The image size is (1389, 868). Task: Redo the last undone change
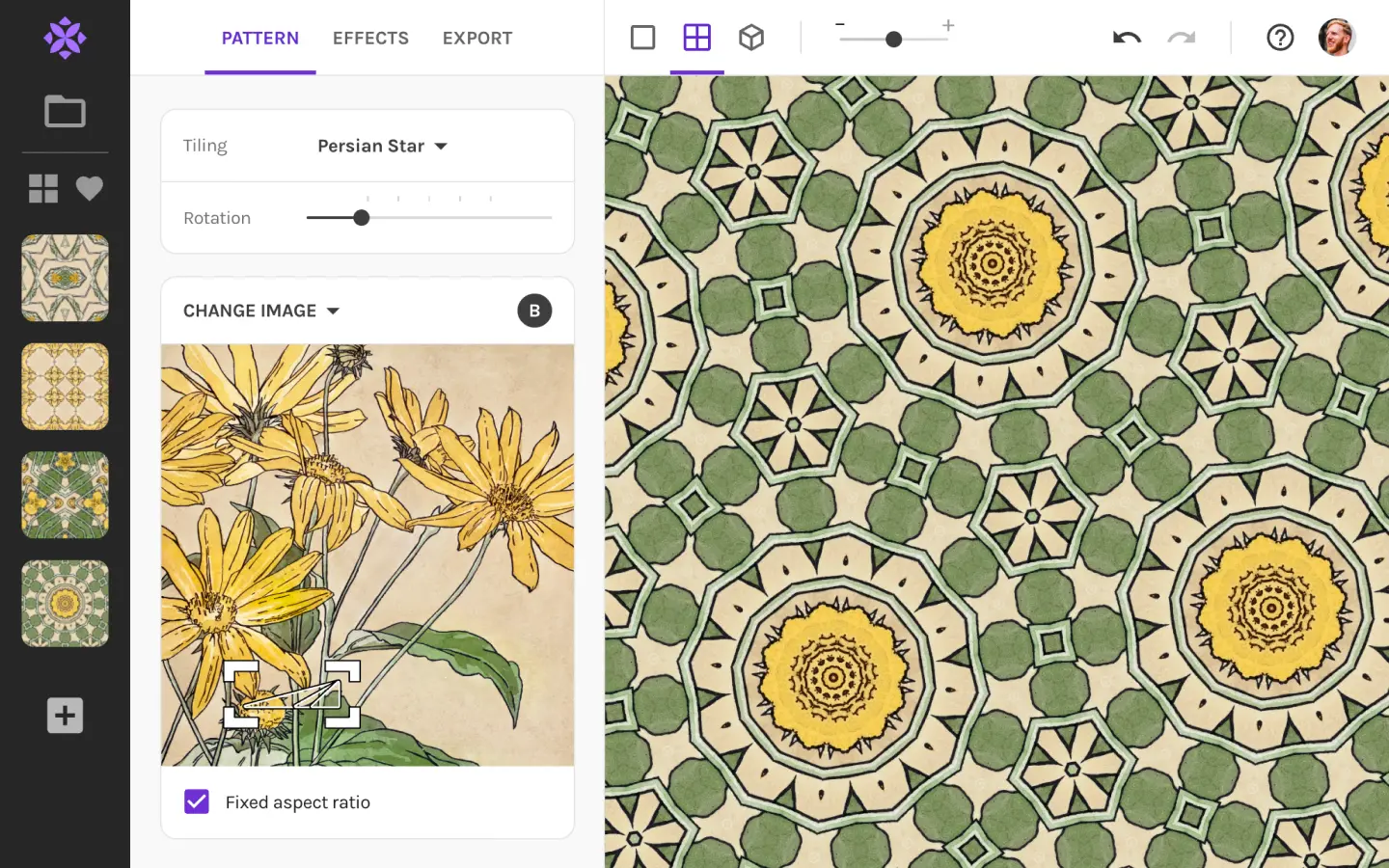coord(1181,38)
